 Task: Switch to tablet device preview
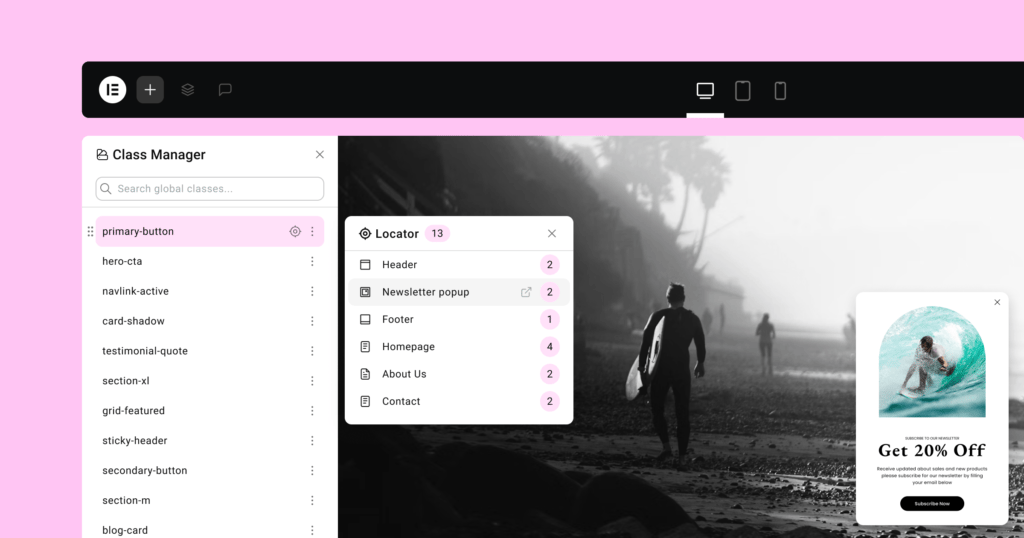(x=743, y=91)
